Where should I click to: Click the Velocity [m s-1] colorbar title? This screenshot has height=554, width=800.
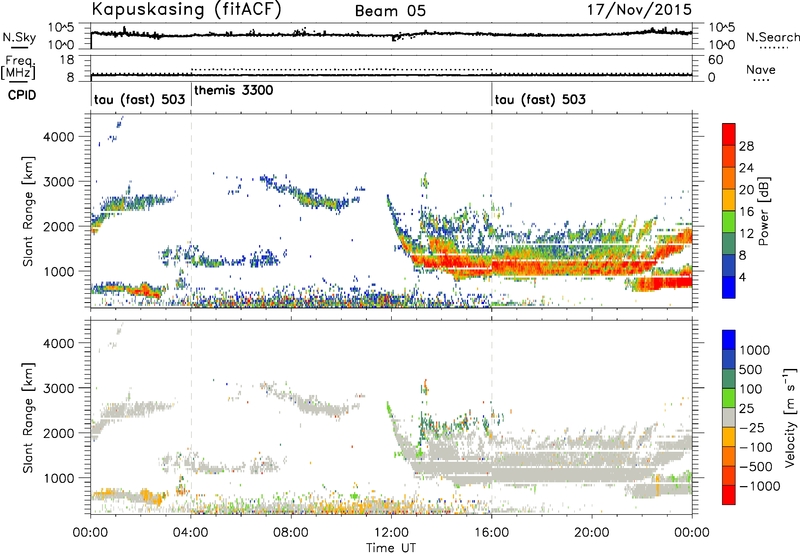[x=790, y=417]
